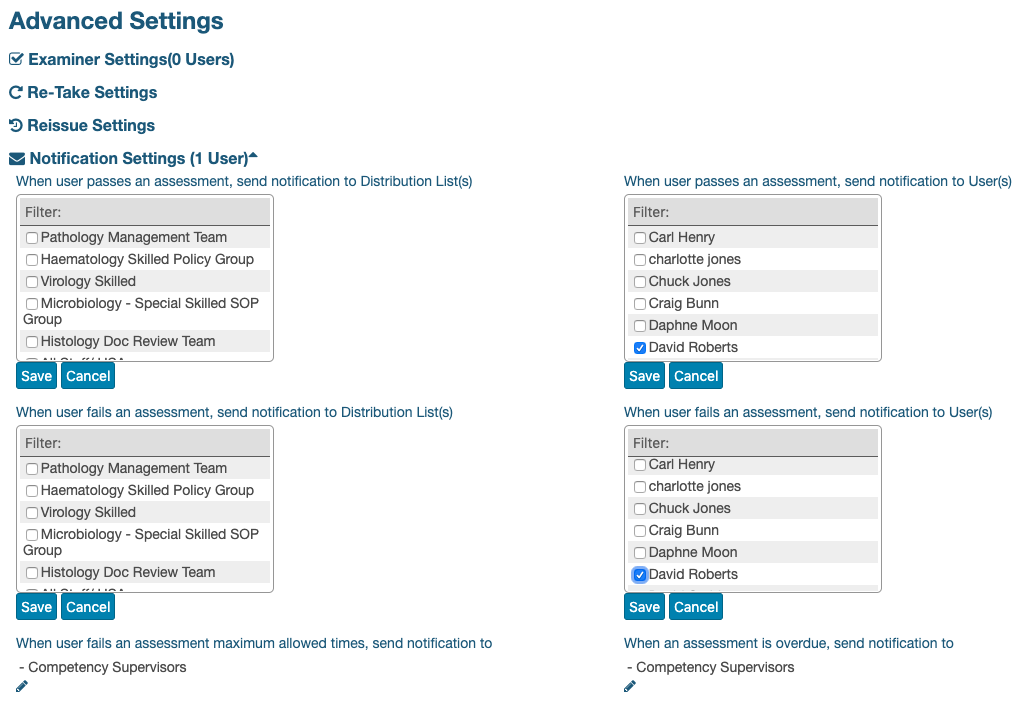Click the Notification Settings envelope icon
This screenshot has width=1023, height=701.
17,159
